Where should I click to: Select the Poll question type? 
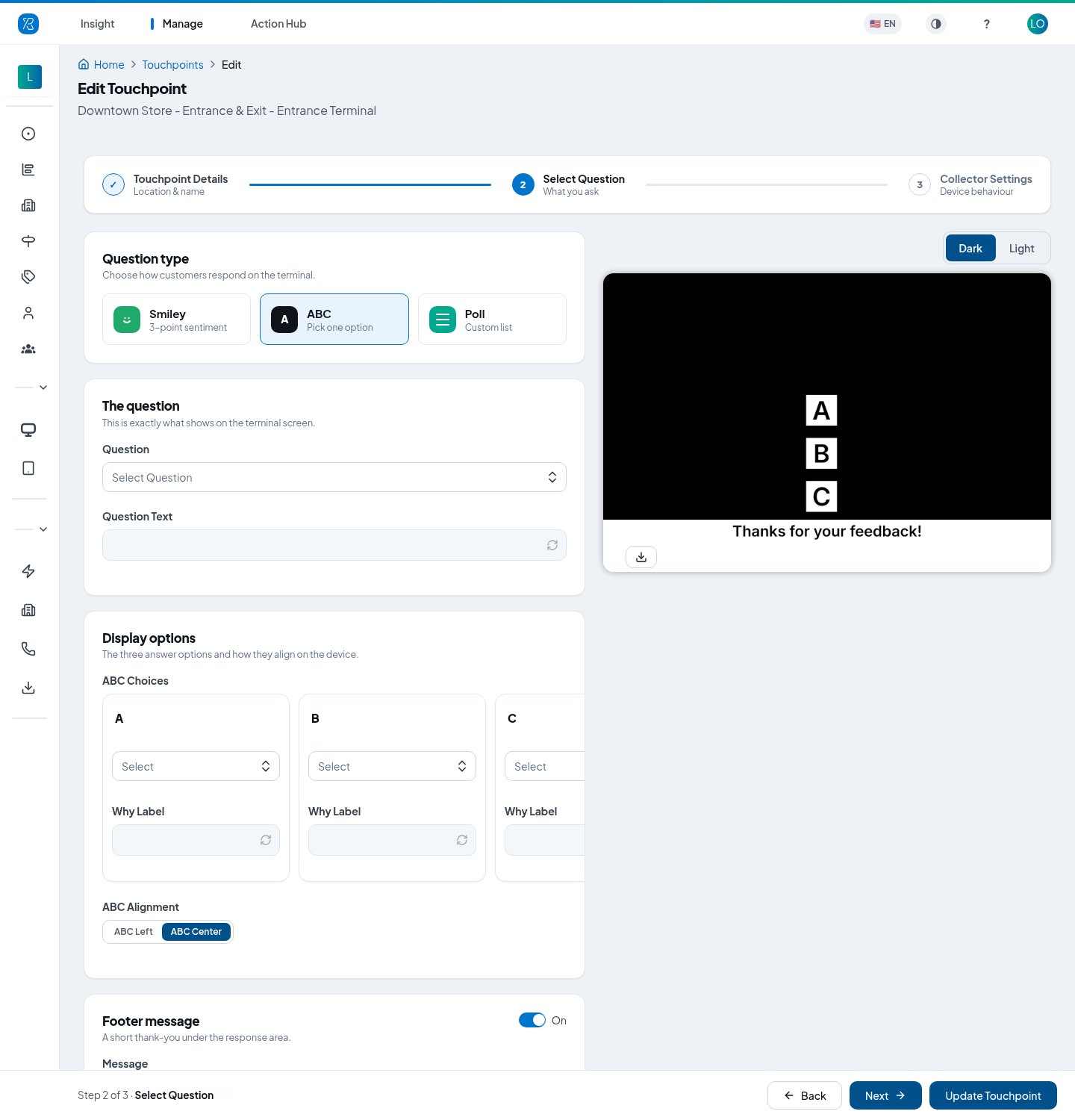[x=492, y=320]
